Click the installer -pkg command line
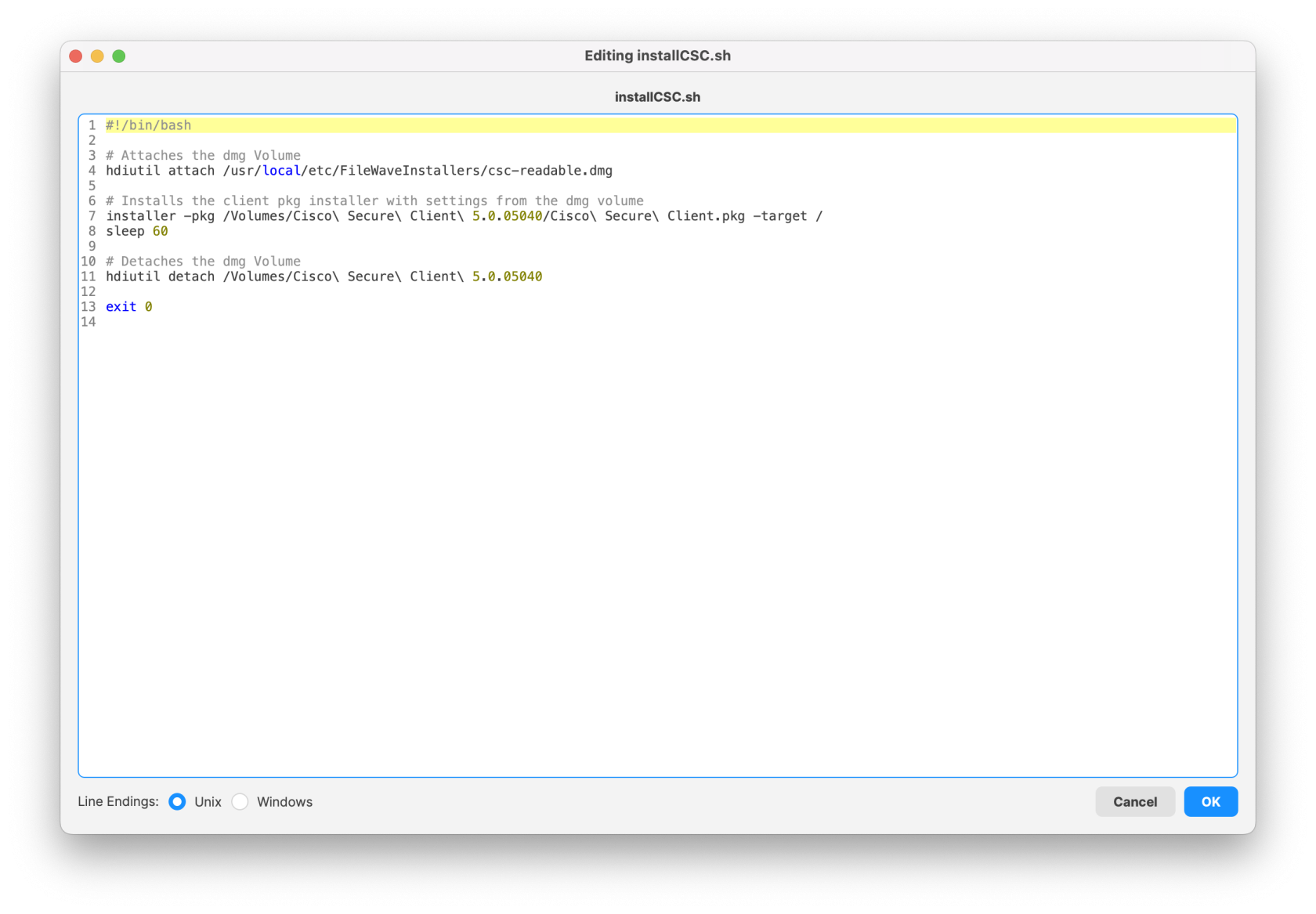Viewport: 1316px width, 914px height. coord(465,216)
